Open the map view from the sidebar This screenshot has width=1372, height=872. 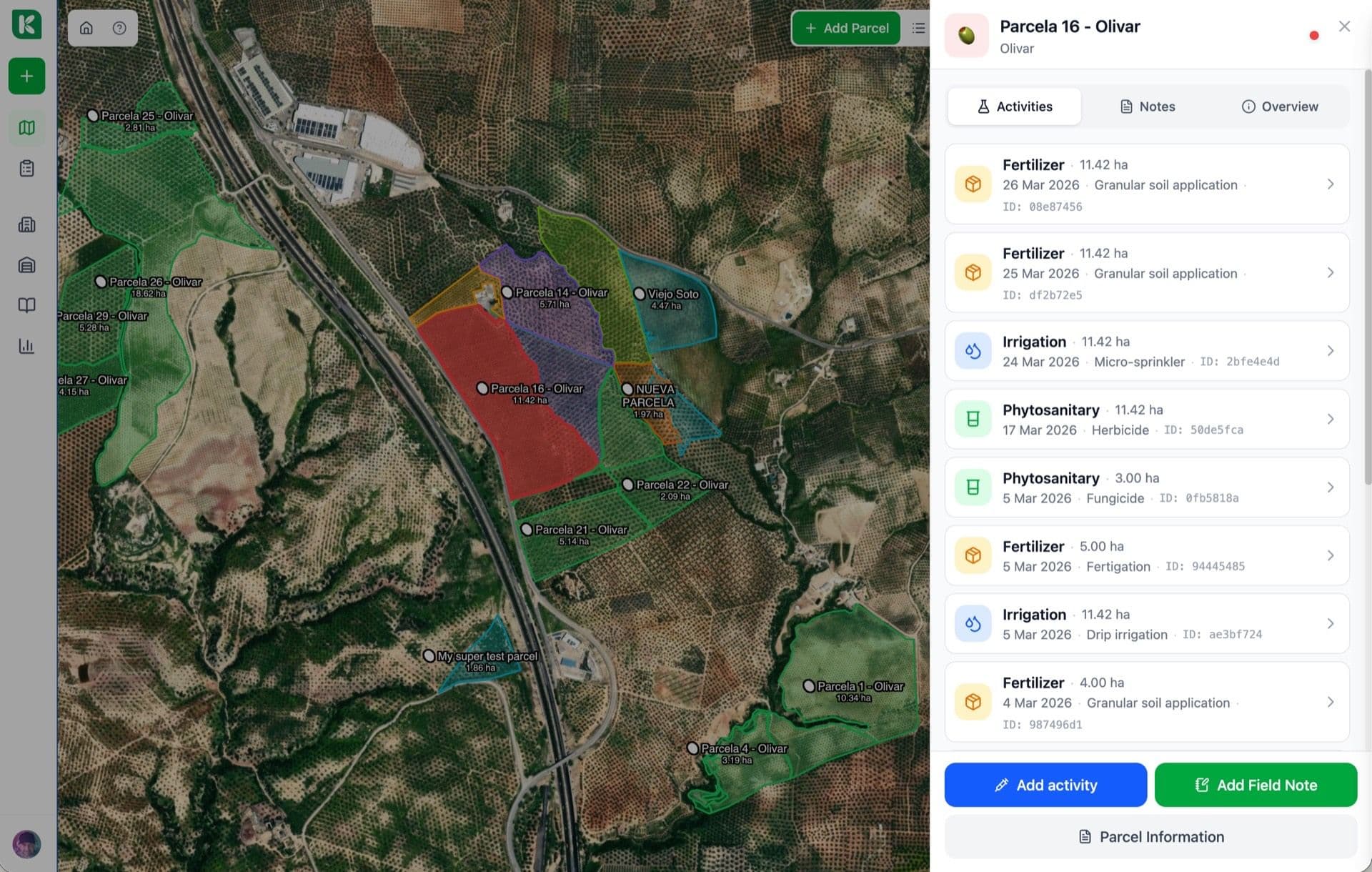coord(26,127)
